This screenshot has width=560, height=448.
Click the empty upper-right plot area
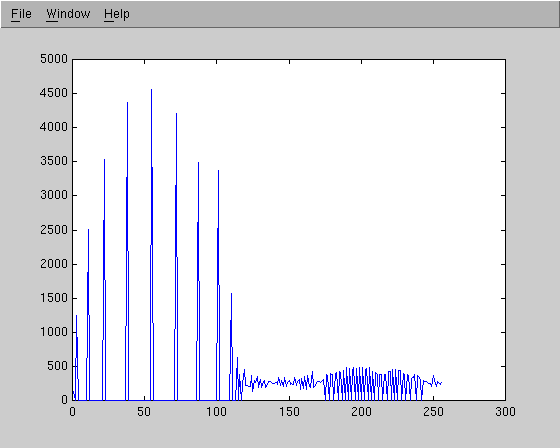coord(411,179)
